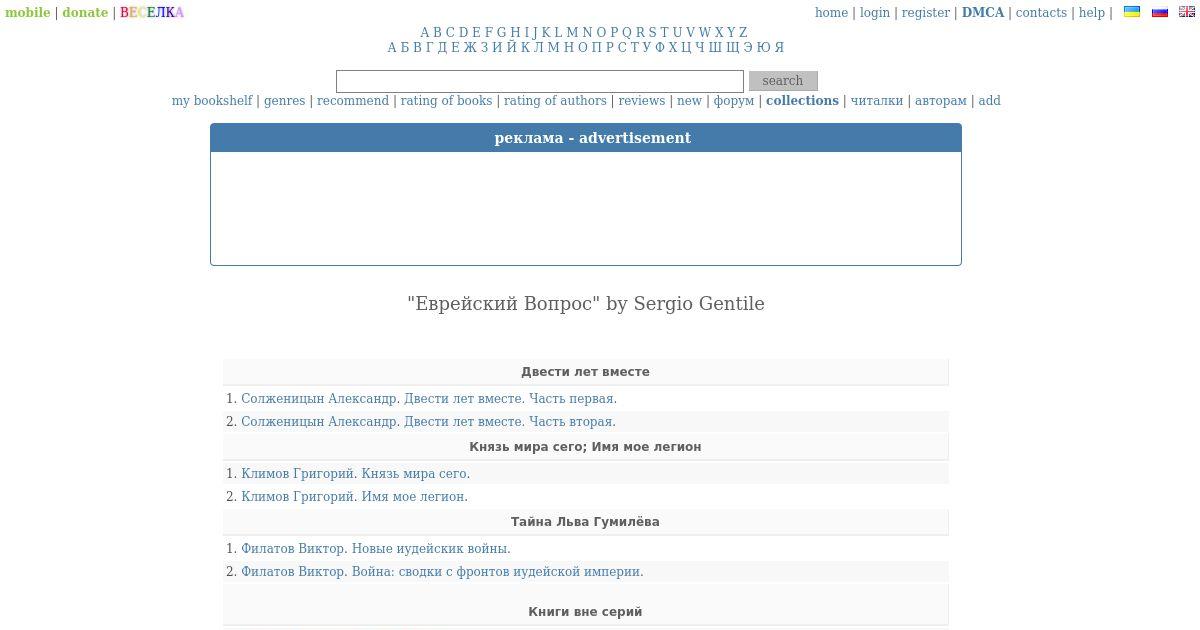1200x630 pixels.
Task: Open the contacts page
Action: (1041, 13)
